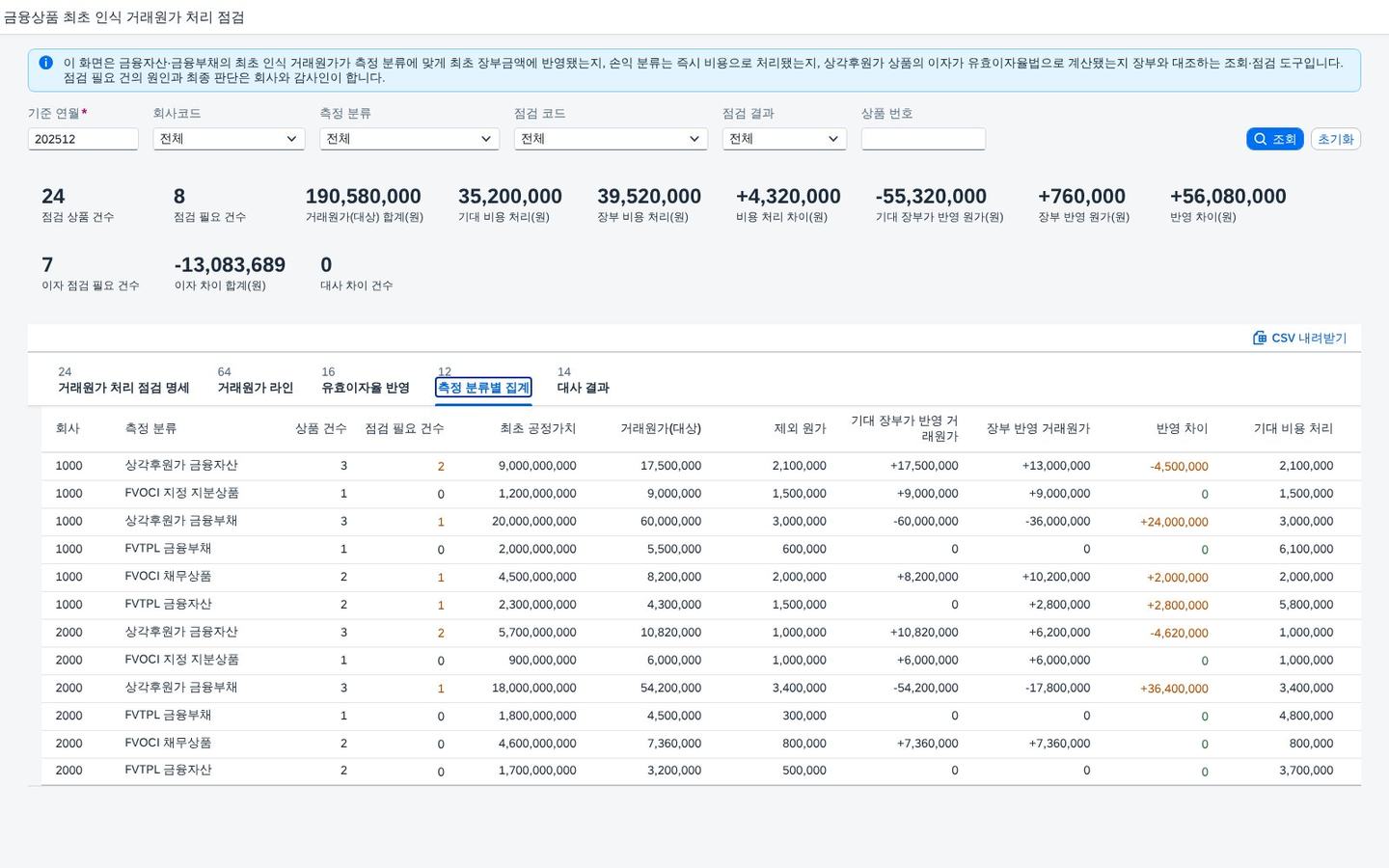Click the +24,000,000 반영 차이 cell
The height and width of the screenshot is (868, 1389).
coord(1174,522)
